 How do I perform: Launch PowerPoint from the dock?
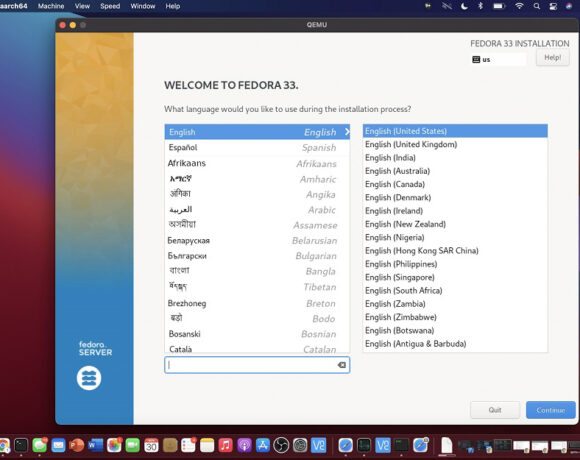[x=77, y=445]
